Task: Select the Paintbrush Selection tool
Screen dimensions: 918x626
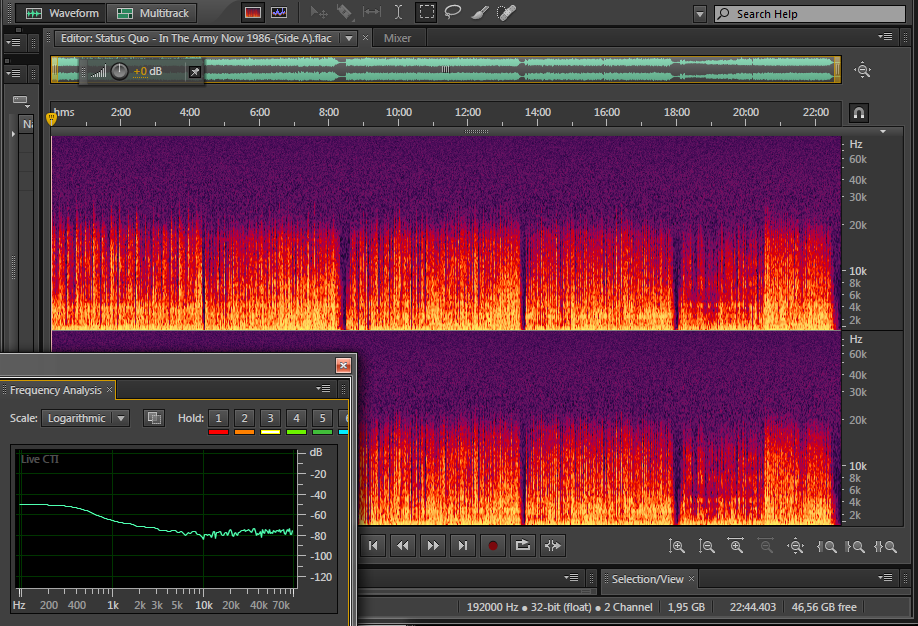Action: [x=479, y=12]
